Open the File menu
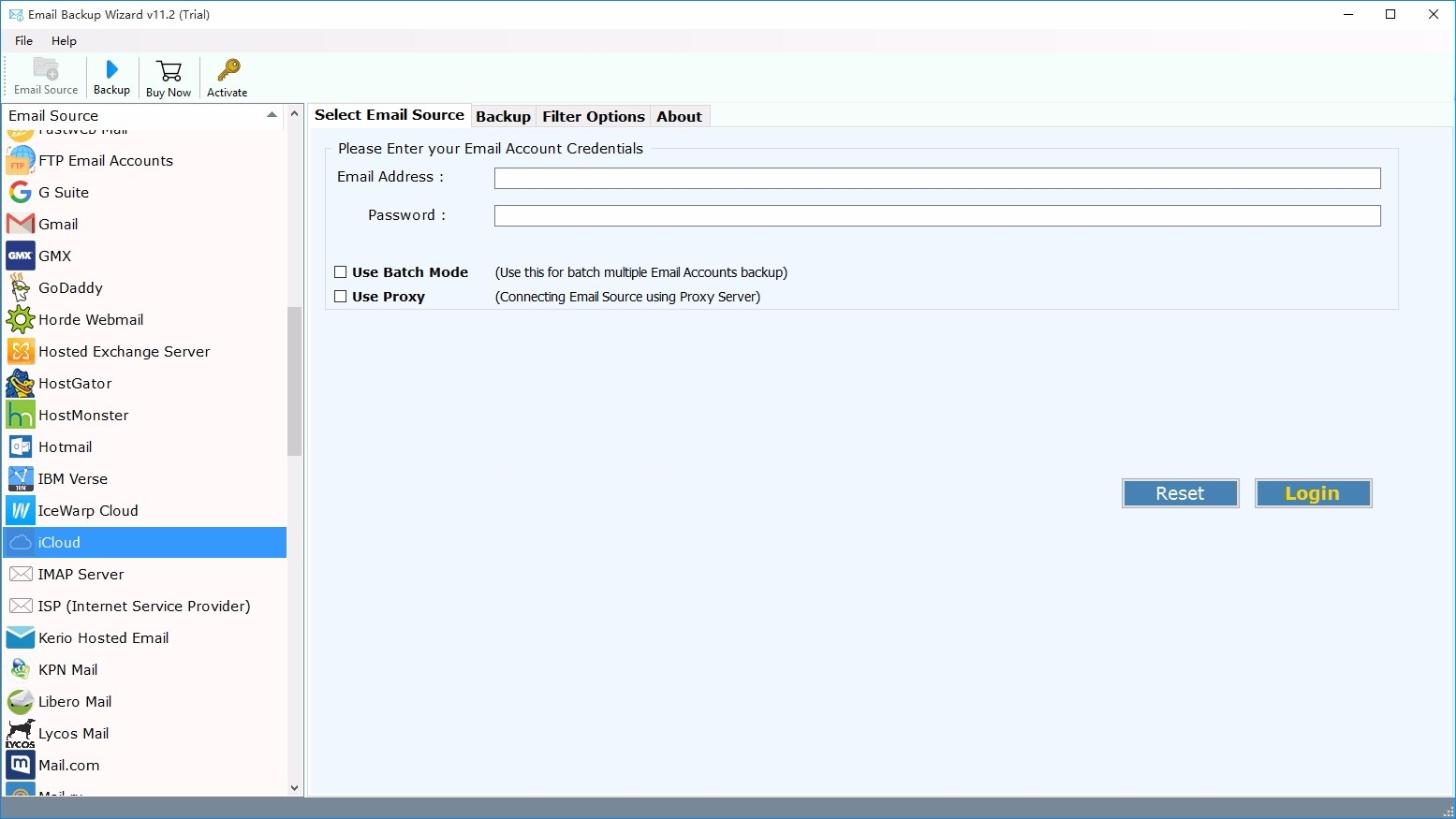 point(24,41)
